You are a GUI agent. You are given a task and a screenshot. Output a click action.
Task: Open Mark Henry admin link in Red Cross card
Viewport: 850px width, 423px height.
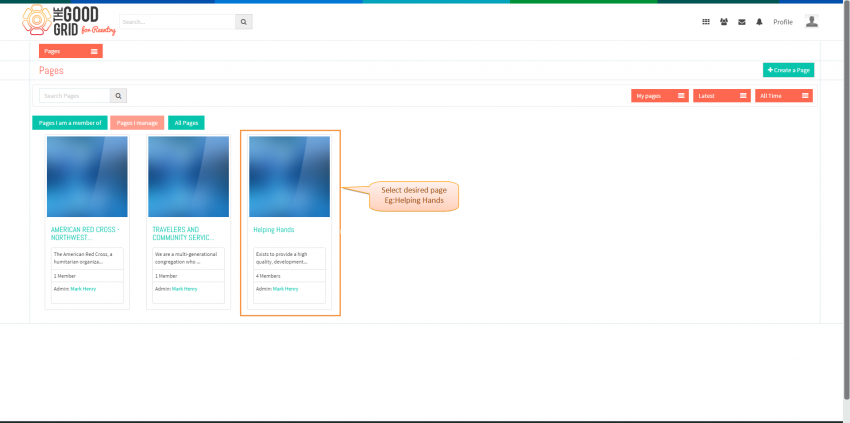click(x=83, y=289)
